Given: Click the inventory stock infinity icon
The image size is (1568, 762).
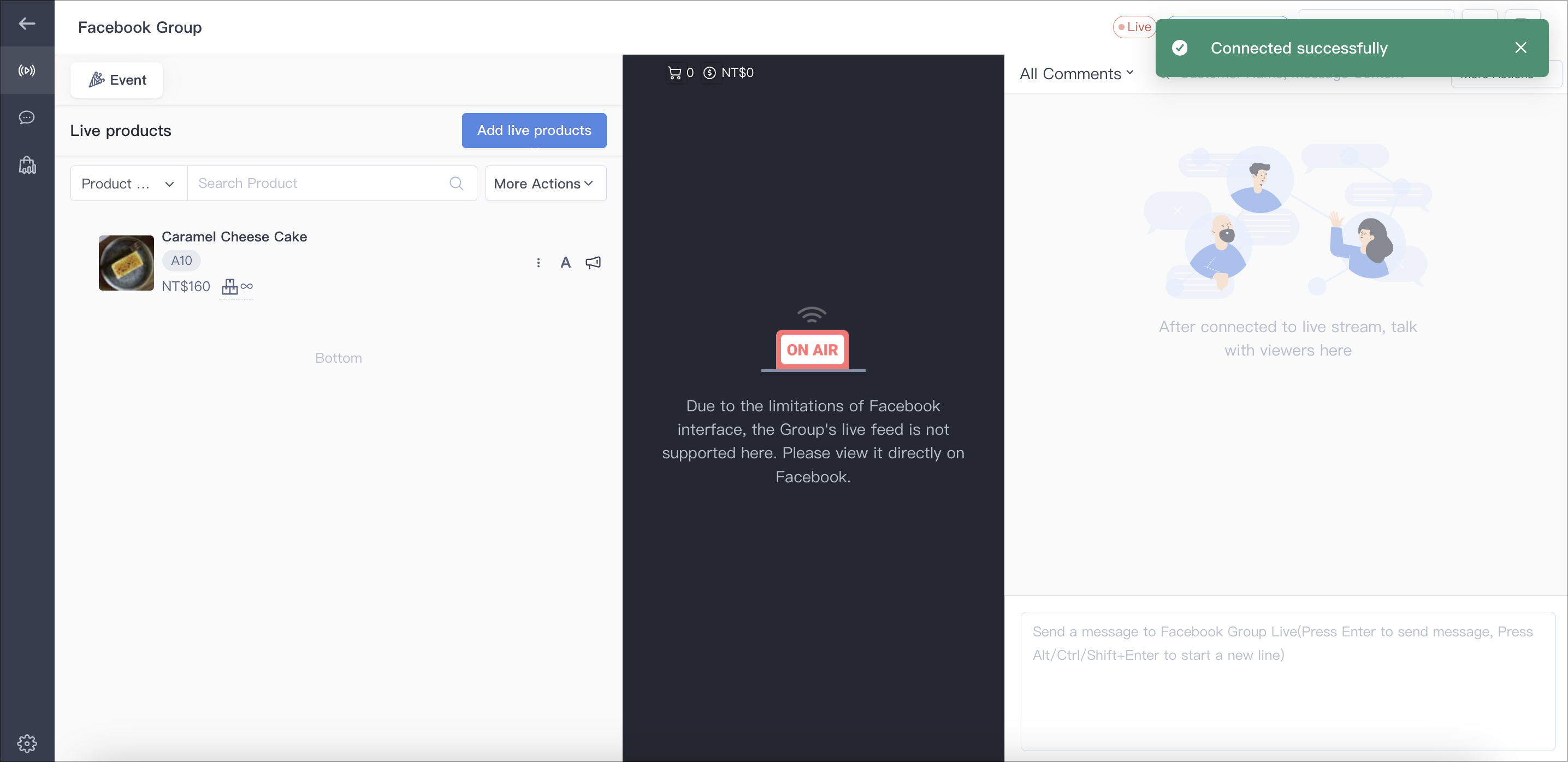Looking at the screenshot, I should point(237,287).
